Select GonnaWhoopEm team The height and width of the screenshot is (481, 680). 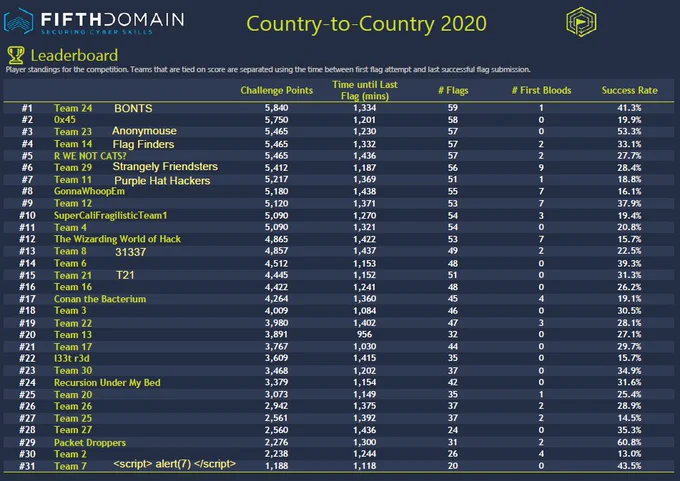pyautogui.click(x=89, y=191)
